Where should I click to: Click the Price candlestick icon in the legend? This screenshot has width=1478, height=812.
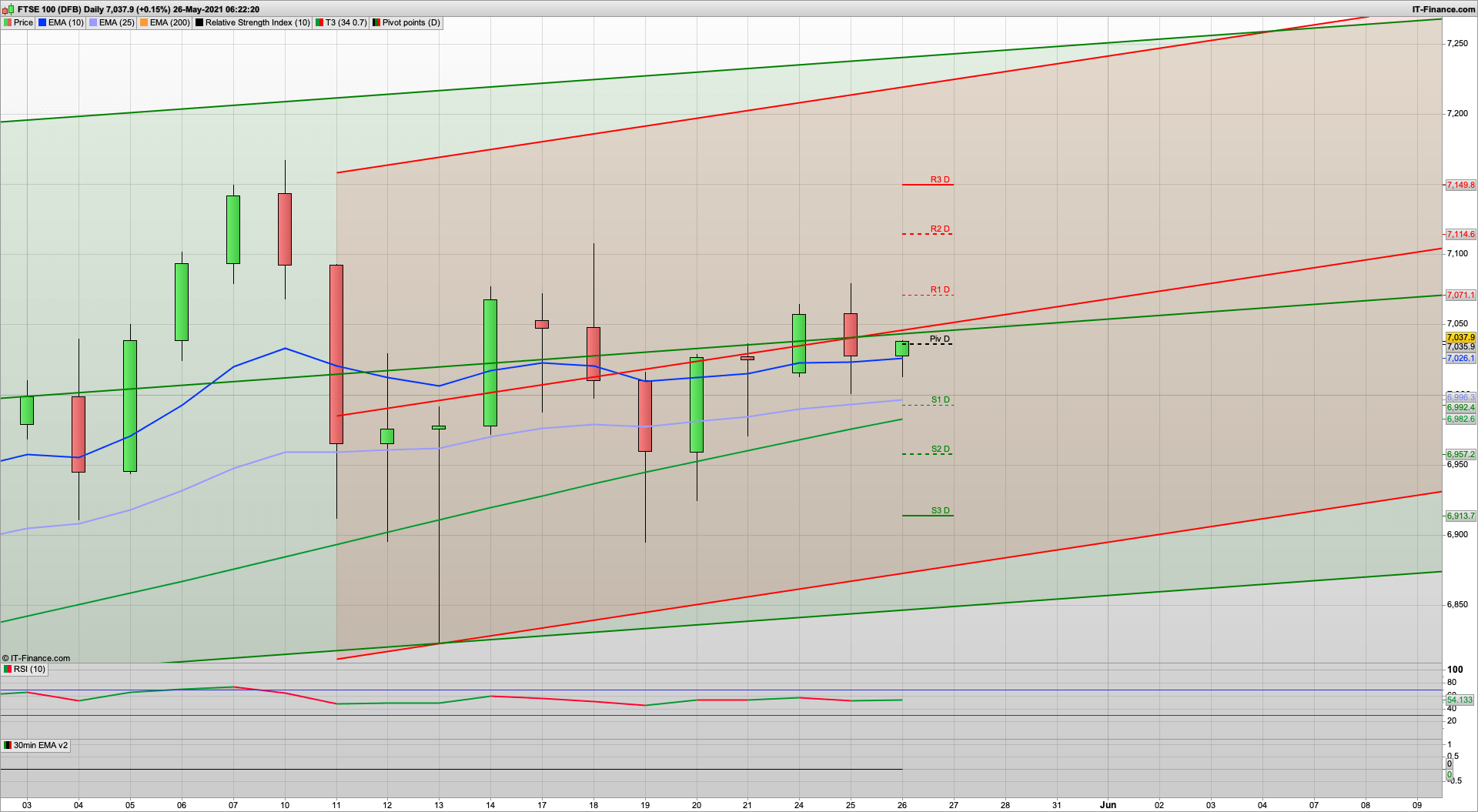8,22
